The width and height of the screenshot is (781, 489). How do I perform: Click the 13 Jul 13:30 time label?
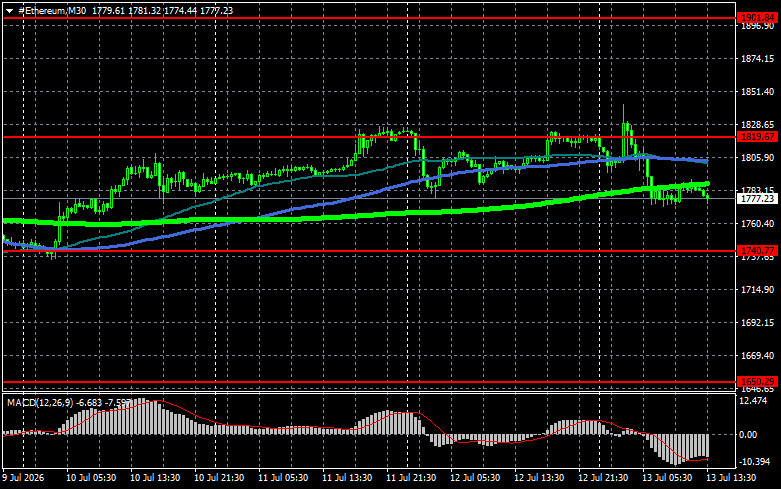[731, 478]
